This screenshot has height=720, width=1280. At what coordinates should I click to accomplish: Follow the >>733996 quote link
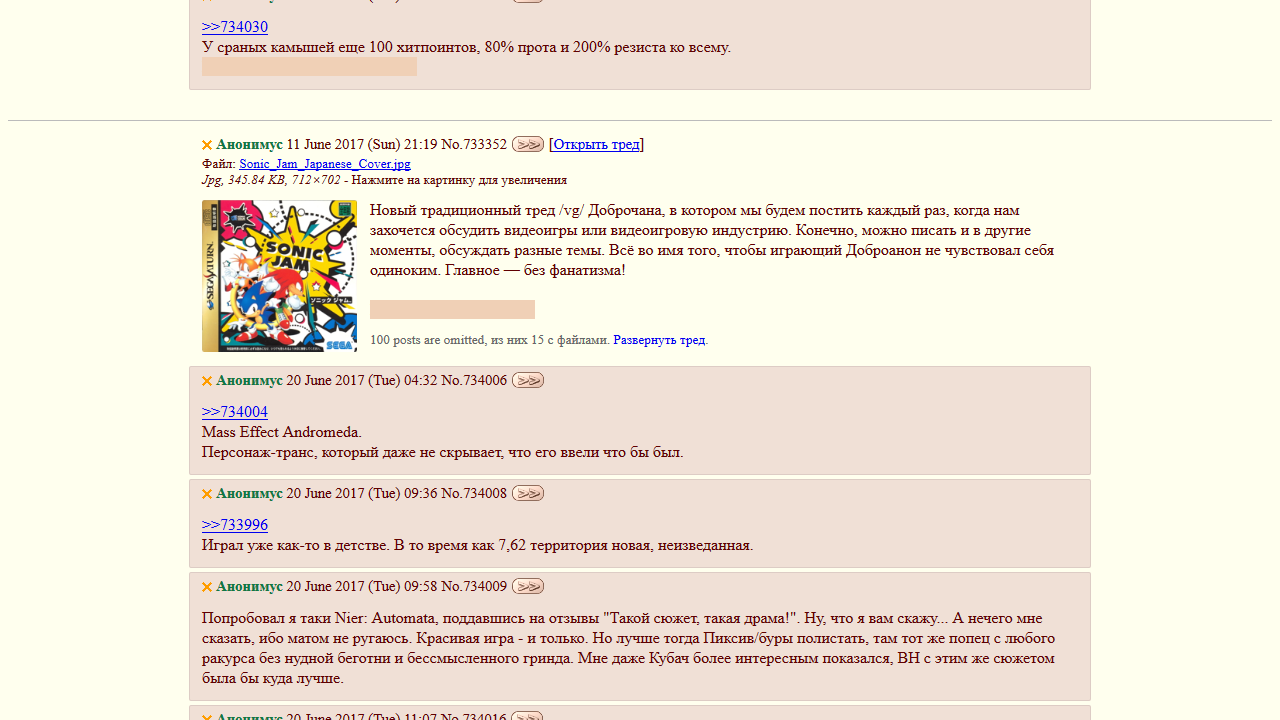click(x=235, y=525)
